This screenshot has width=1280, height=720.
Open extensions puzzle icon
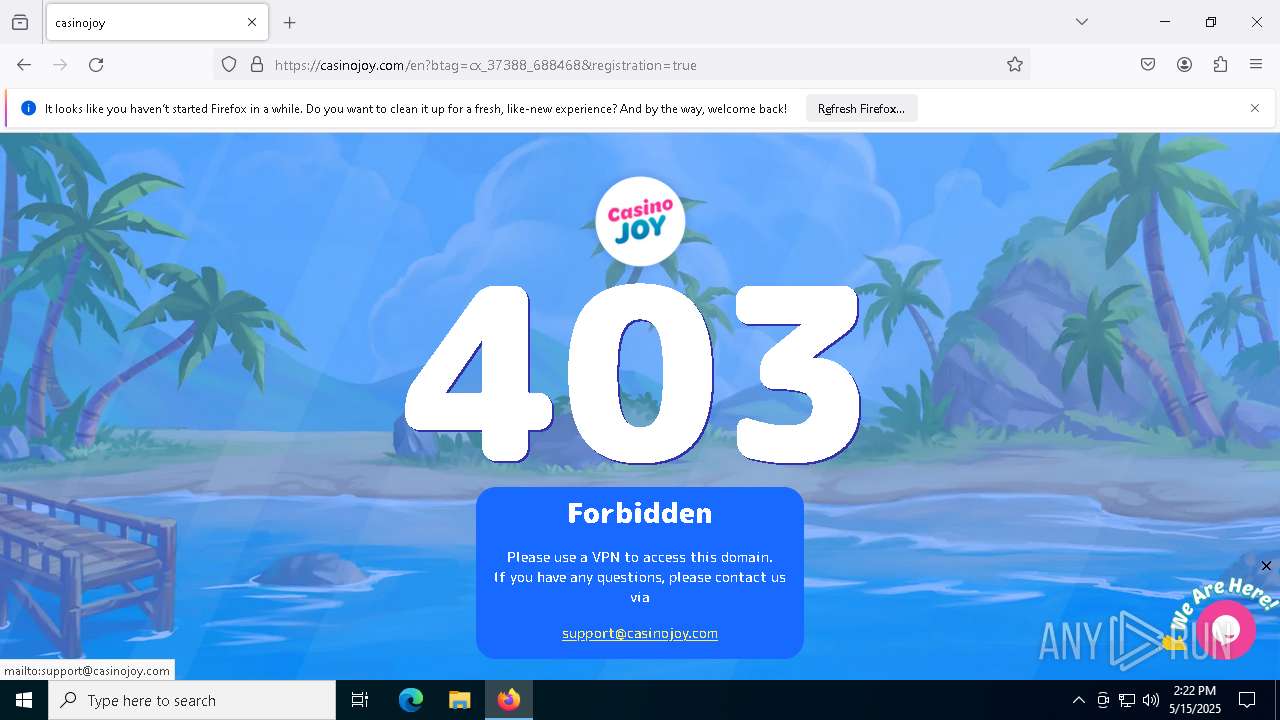point(1220,65)
